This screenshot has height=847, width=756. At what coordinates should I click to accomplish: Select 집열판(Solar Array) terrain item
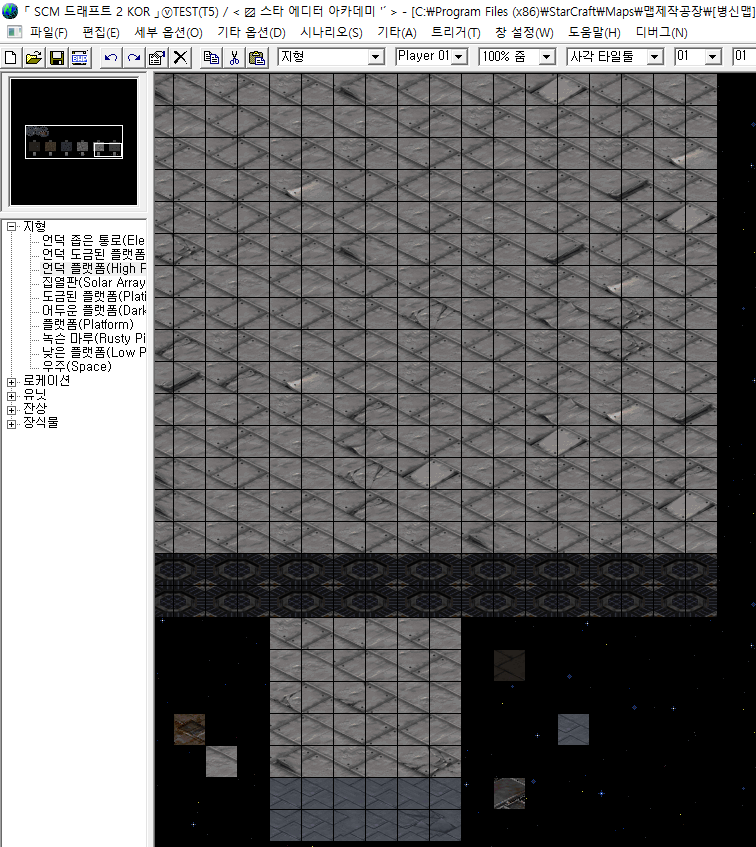[94, 283]
